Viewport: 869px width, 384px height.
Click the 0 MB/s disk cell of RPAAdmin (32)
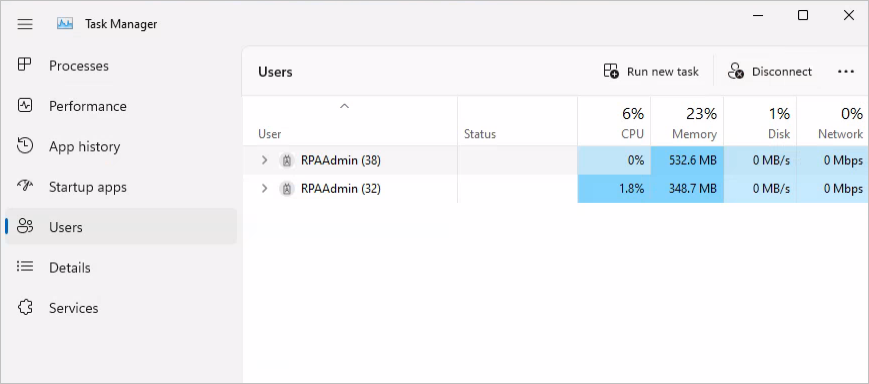[x=760, y=189]
